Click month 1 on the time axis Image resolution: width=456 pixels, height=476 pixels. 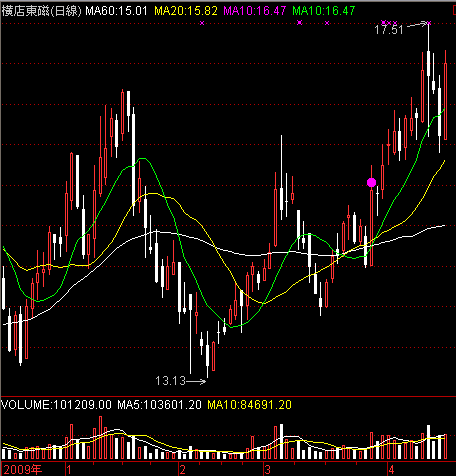point(68,470)
